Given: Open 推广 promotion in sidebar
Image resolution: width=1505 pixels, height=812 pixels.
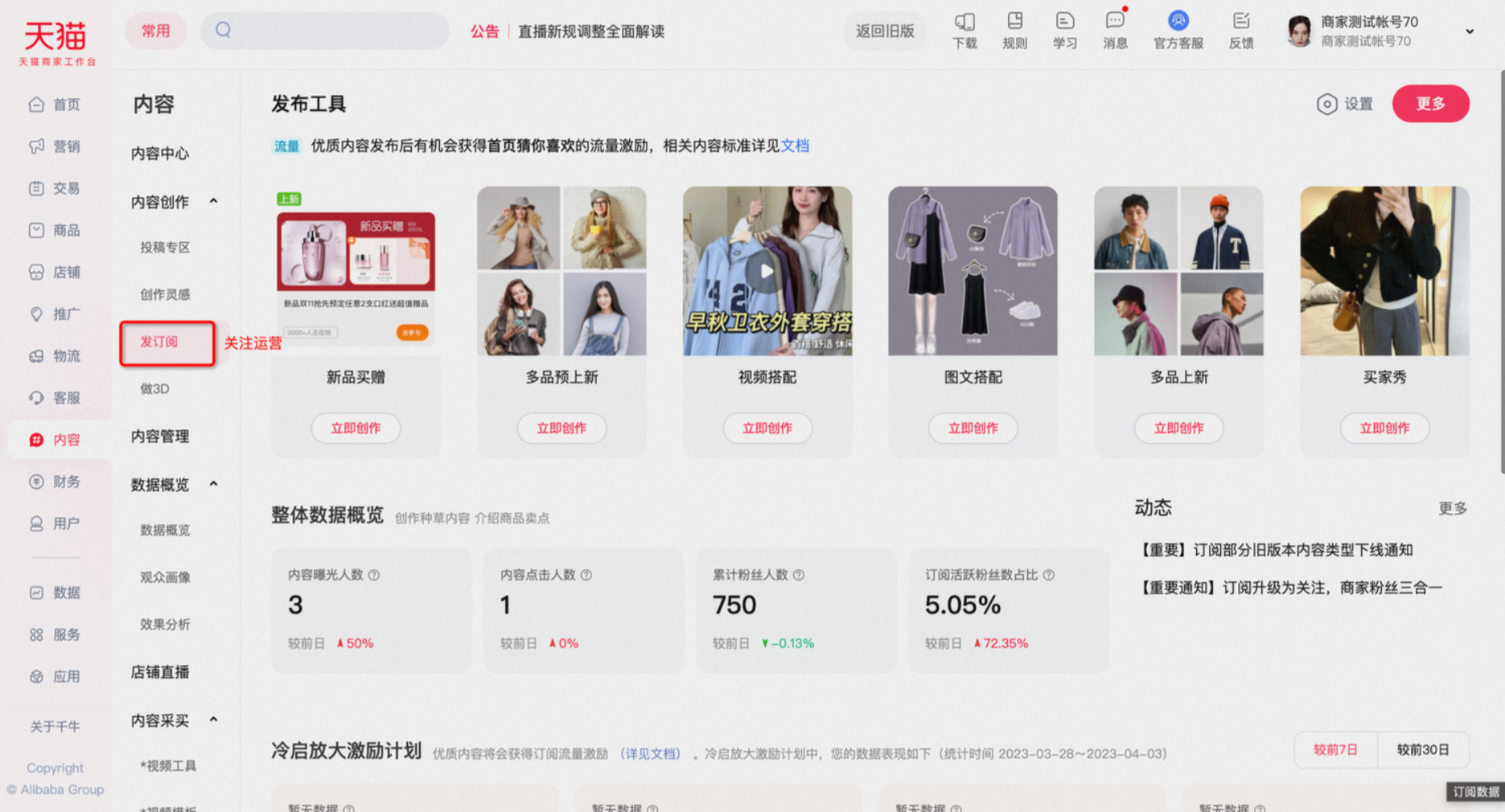Looking at the screenshot, I should 55,314.
